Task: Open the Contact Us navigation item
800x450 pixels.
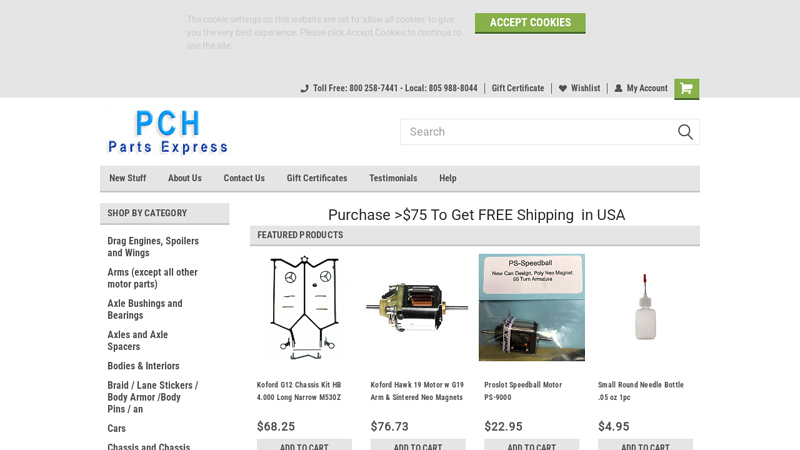Action: click(x=244, y=178)
